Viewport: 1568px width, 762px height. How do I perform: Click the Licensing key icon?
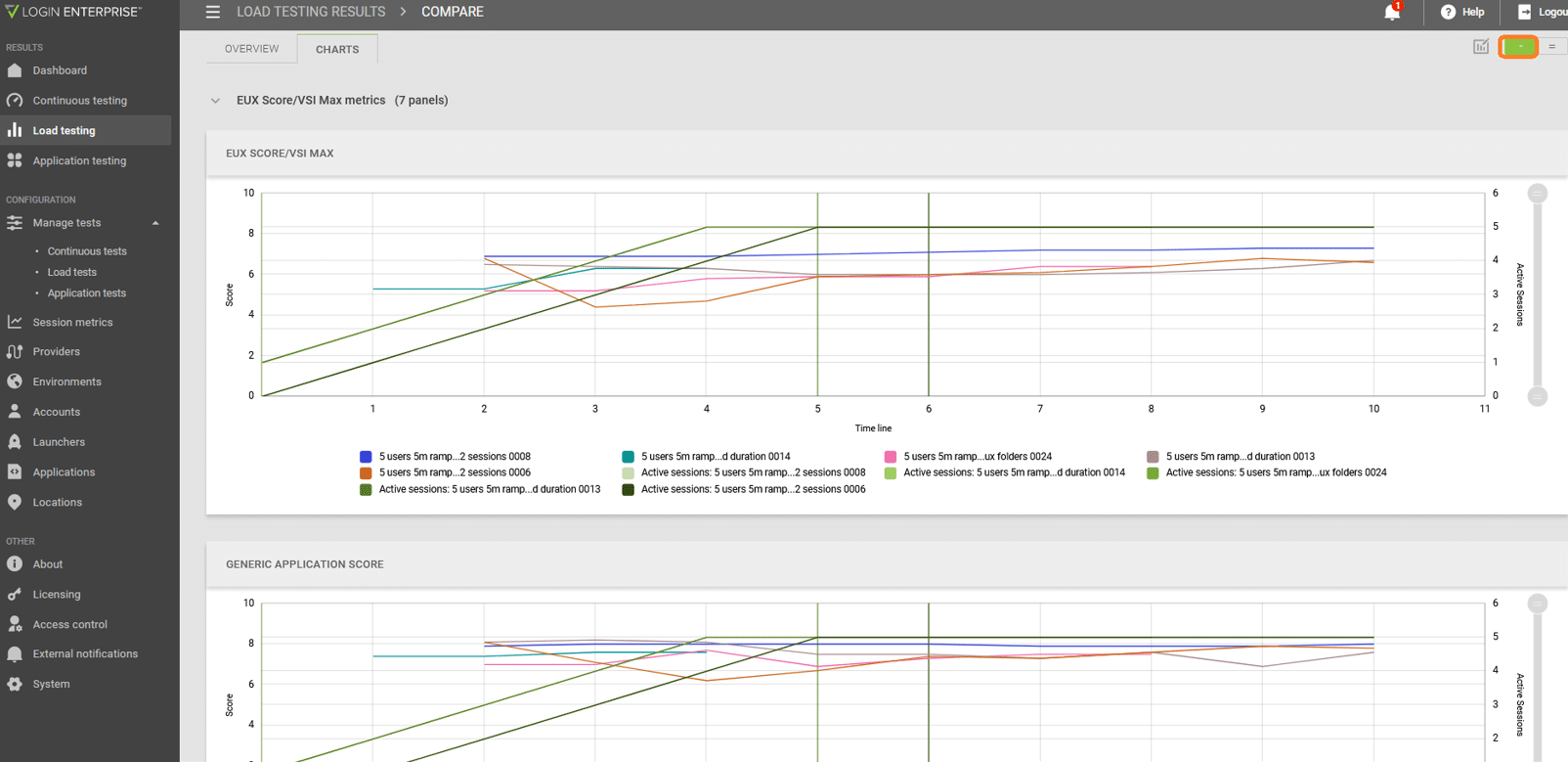pos(15,594)
